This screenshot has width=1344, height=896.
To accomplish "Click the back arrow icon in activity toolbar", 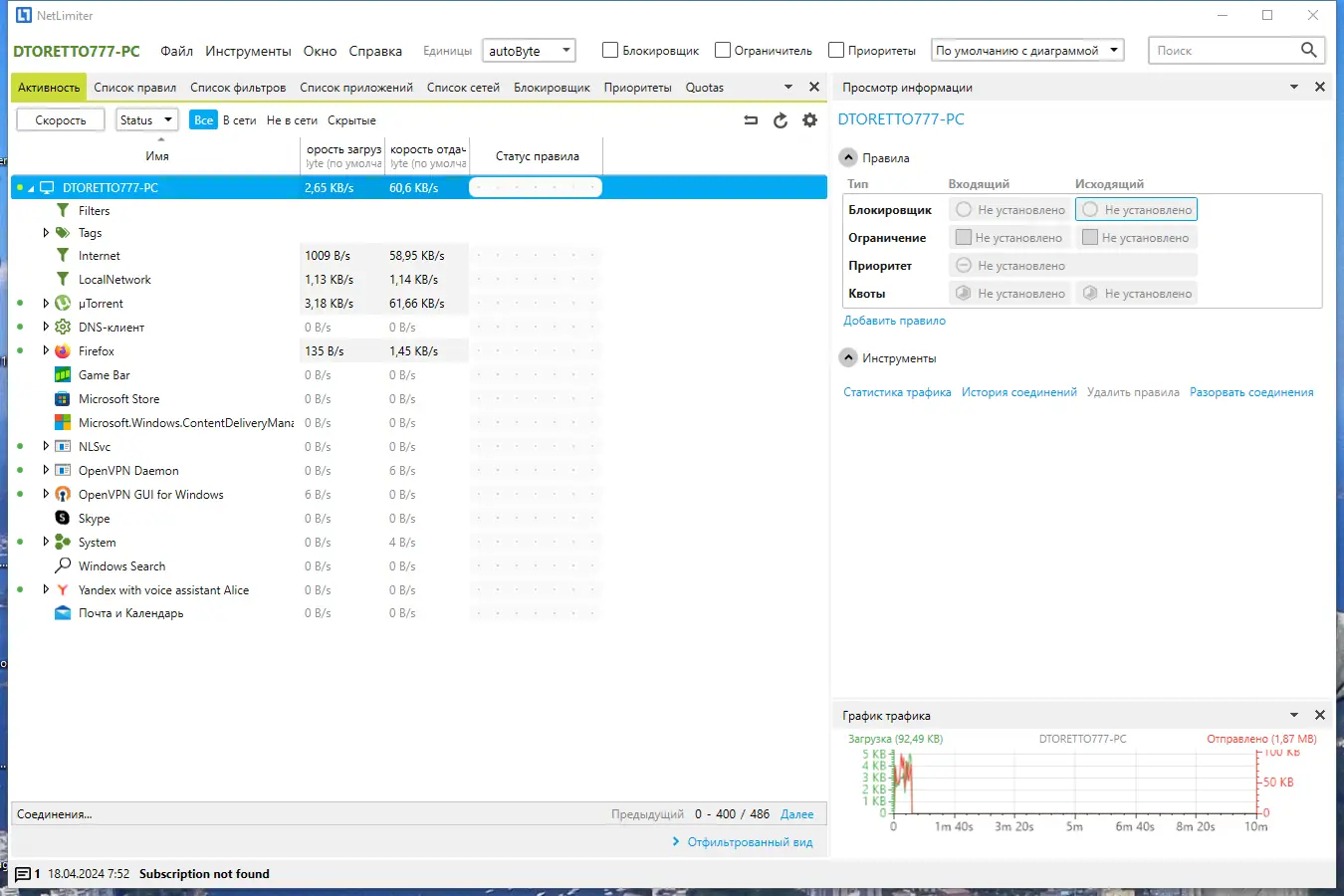I will 750,119.
